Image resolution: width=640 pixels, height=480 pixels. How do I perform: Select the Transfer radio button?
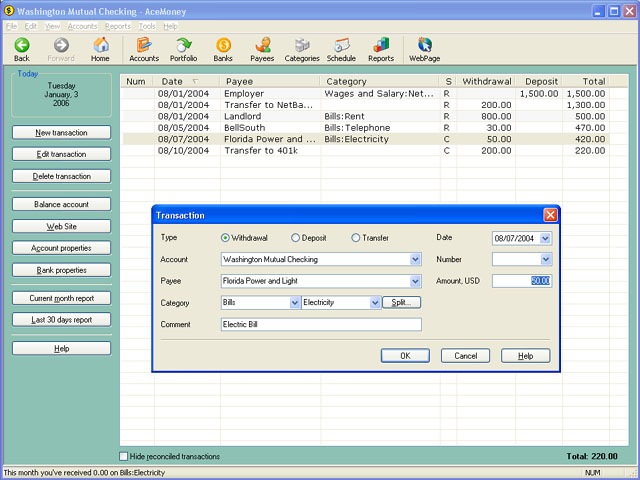click(356, 238)
